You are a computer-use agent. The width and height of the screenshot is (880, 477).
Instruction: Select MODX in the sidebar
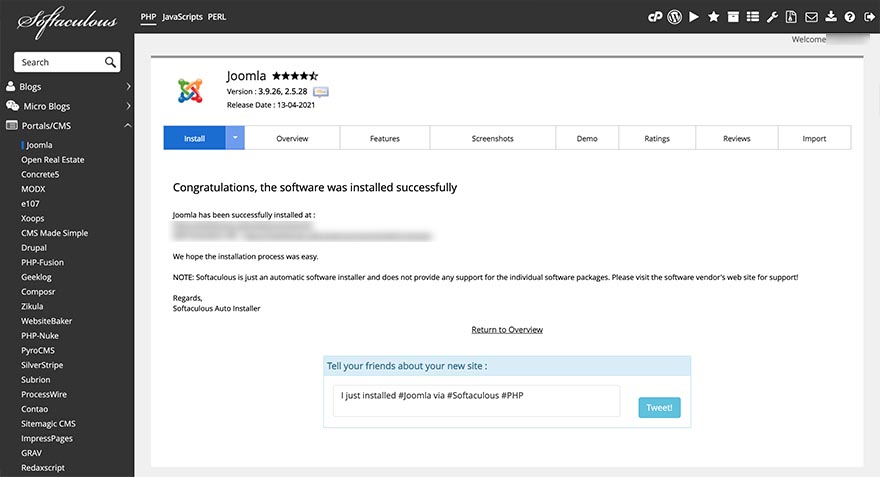(33, 189)
